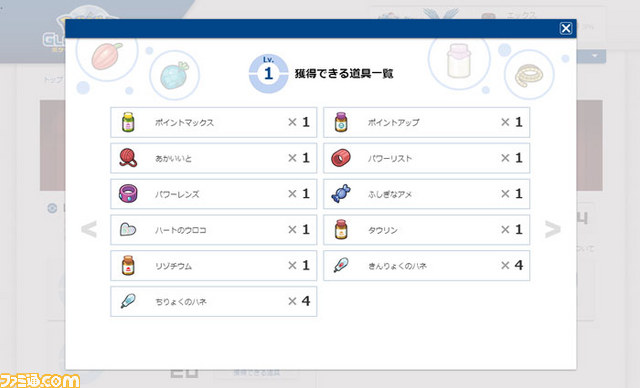Viewport: 640px width, 388px height.
Task: Select the ポイントアップ item name
Action: click(393, 122)
